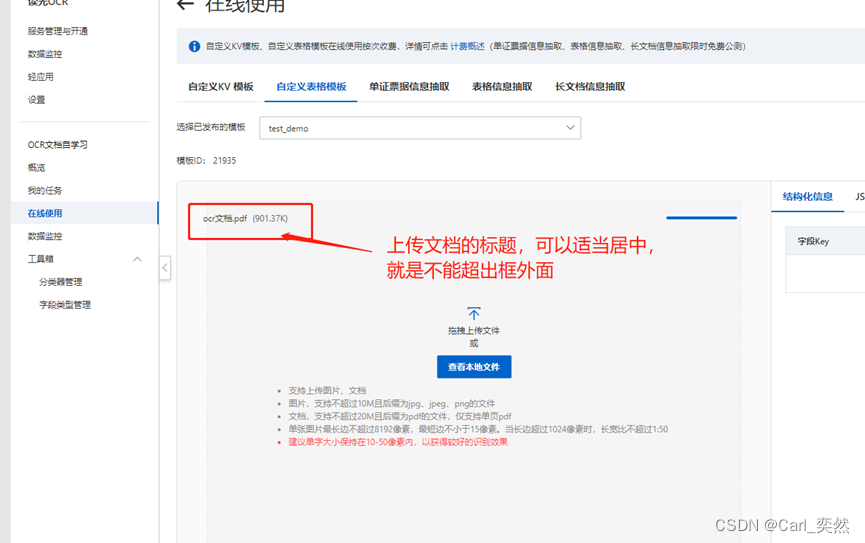Open 概览 in the sidebar
The image size is (865, 543).
[x=36, y=168]
